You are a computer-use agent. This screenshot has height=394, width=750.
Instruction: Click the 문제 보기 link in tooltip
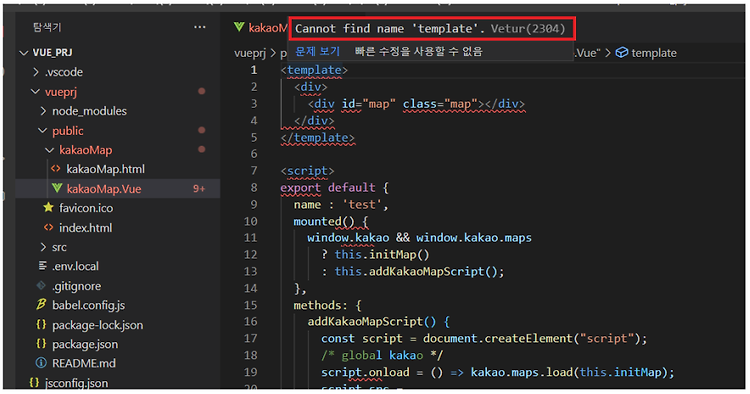coord(317,51)
